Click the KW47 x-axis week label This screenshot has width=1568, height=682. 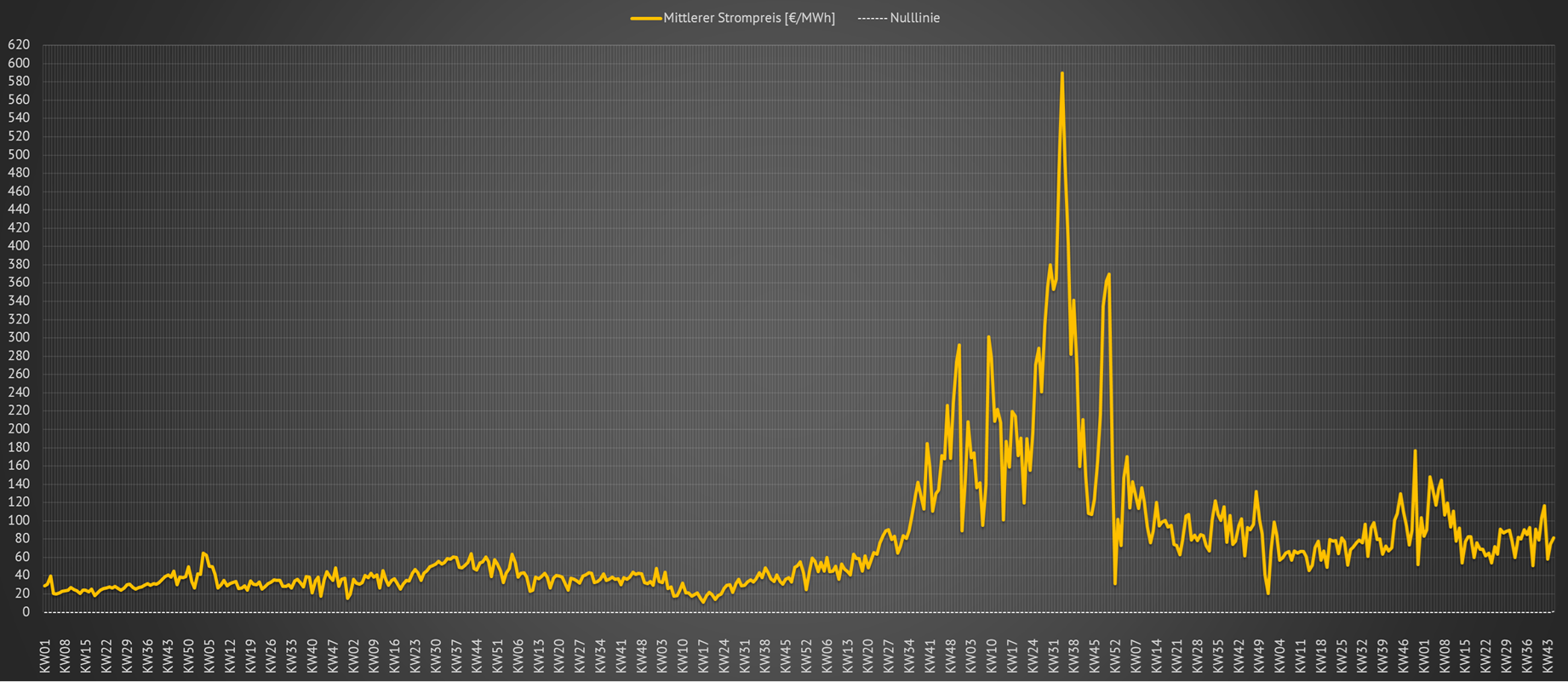(333, 656)
